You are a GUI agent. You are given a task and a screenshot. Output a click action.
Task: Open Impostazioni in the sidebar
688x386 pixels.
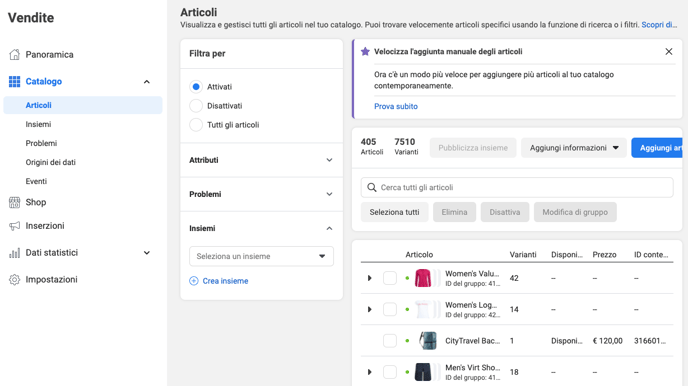click(51, 279)
